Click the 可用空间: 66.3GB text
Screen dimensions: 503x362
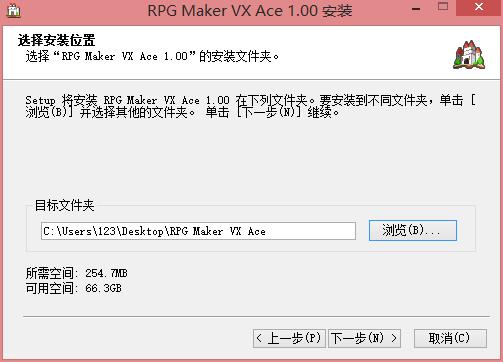tap(74, 288)
